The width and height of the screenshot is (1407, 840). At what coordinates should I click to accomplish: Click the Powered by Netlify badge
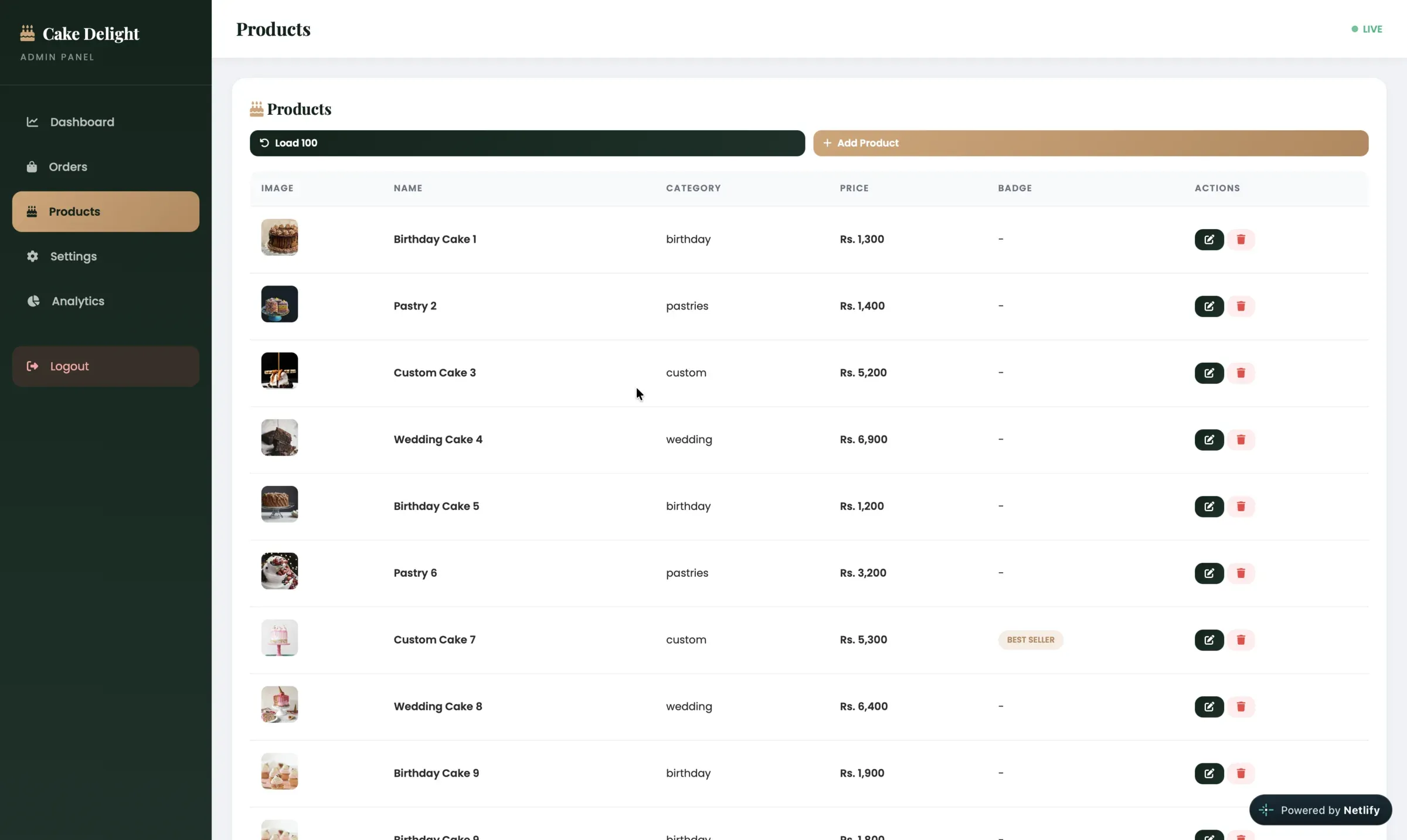1320,810
